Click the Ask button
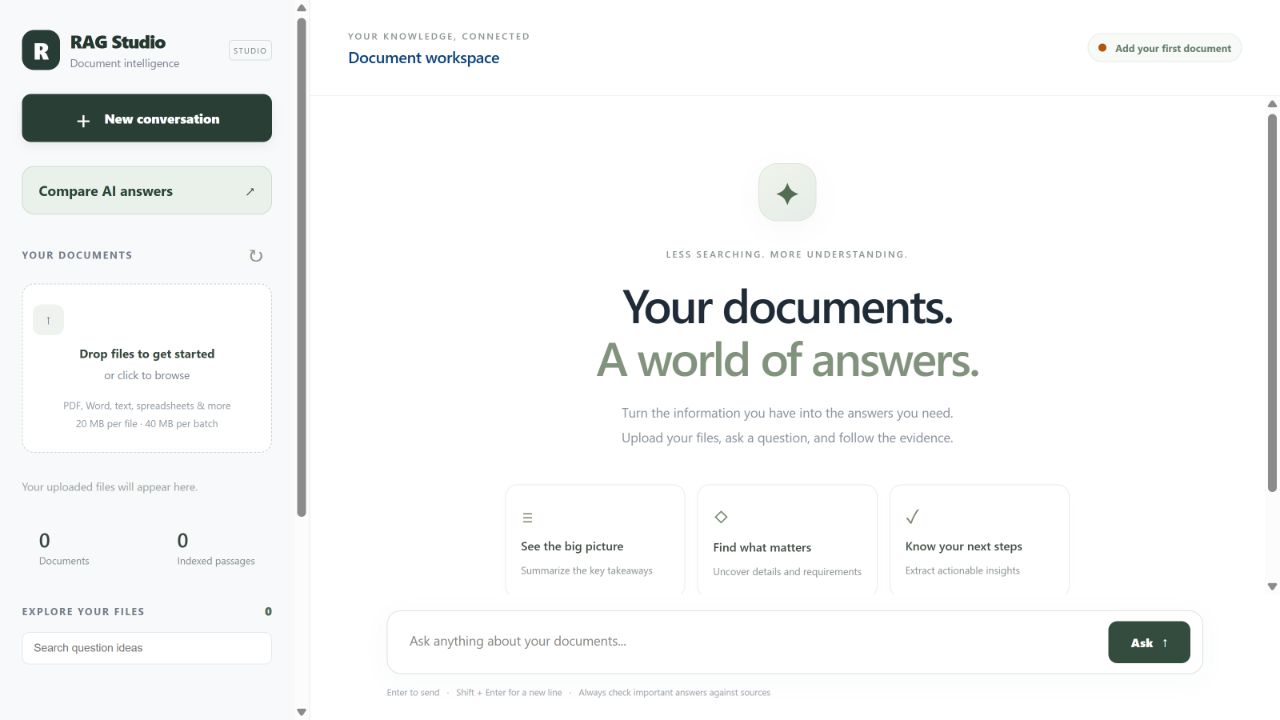This screenshot has height=720, width=1280. 1149,642
